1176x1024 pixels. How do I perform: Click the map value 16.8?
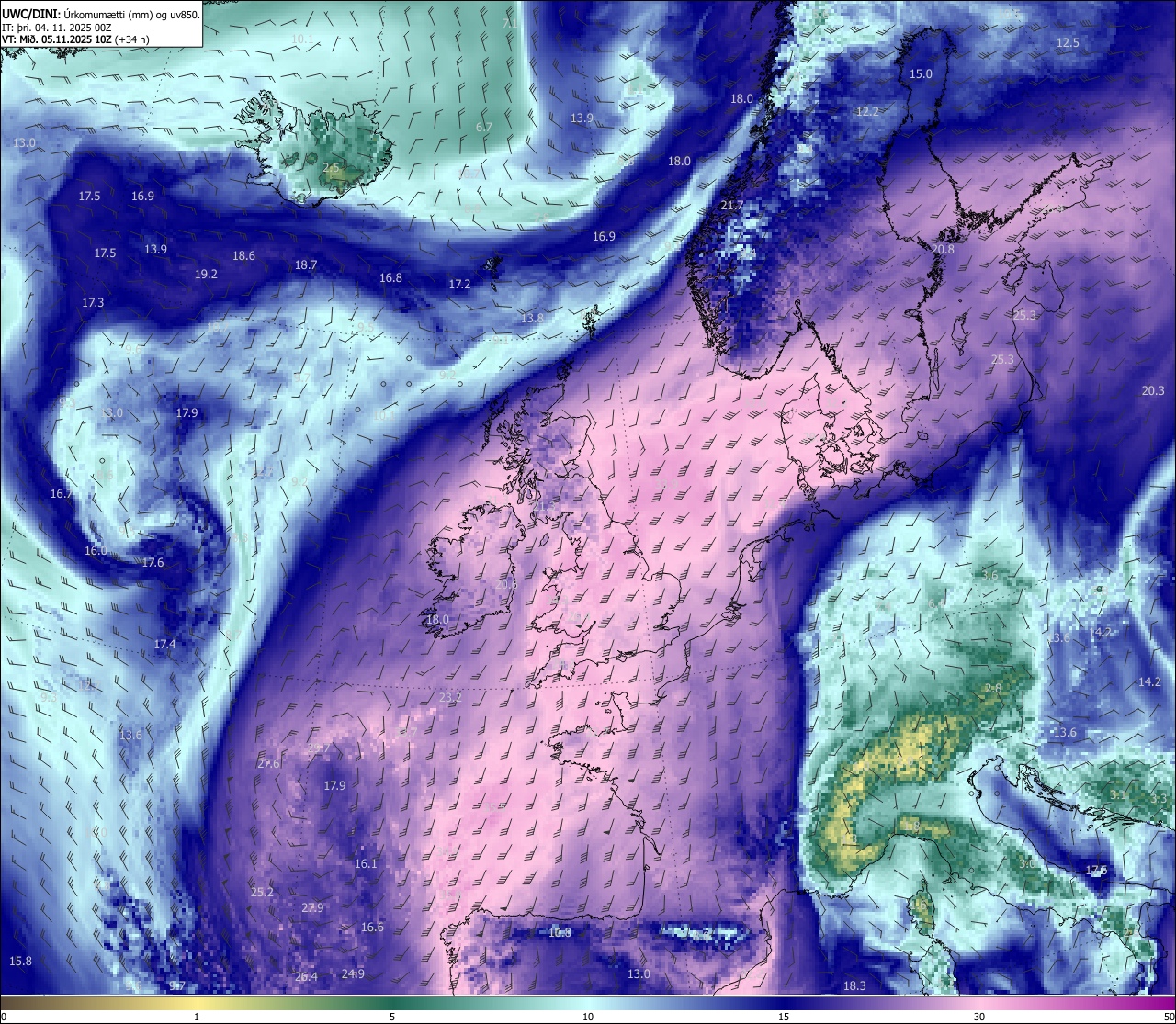(390, 278)
